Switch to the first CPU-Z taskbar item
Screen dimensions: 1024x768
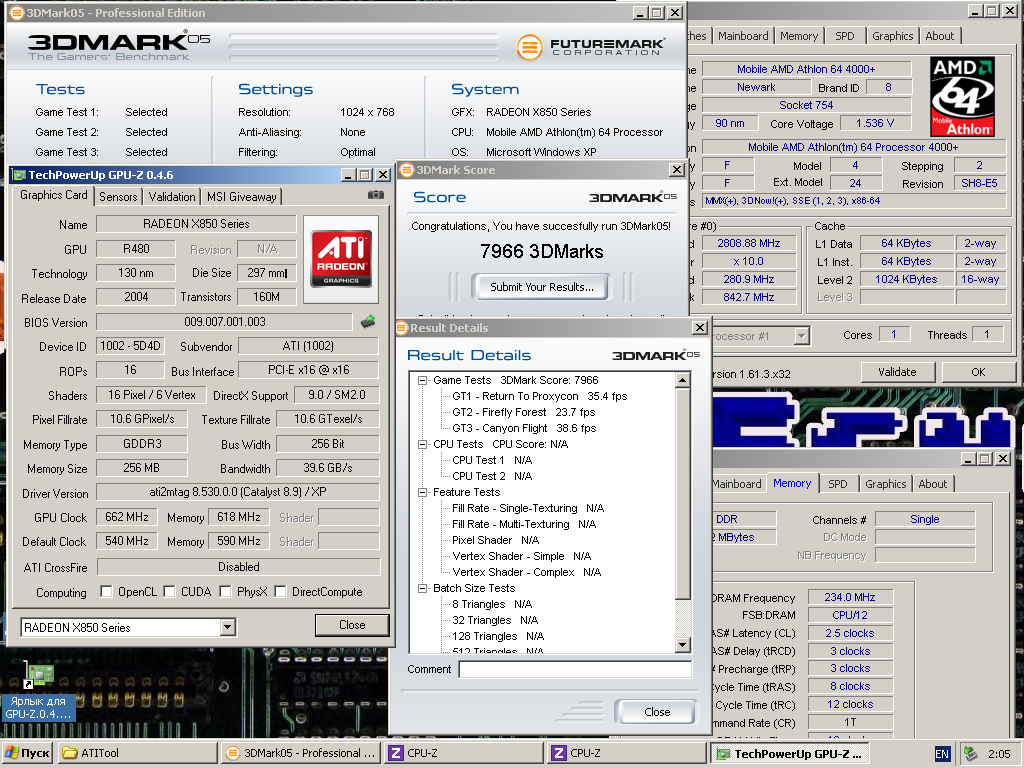pos(464,753)
